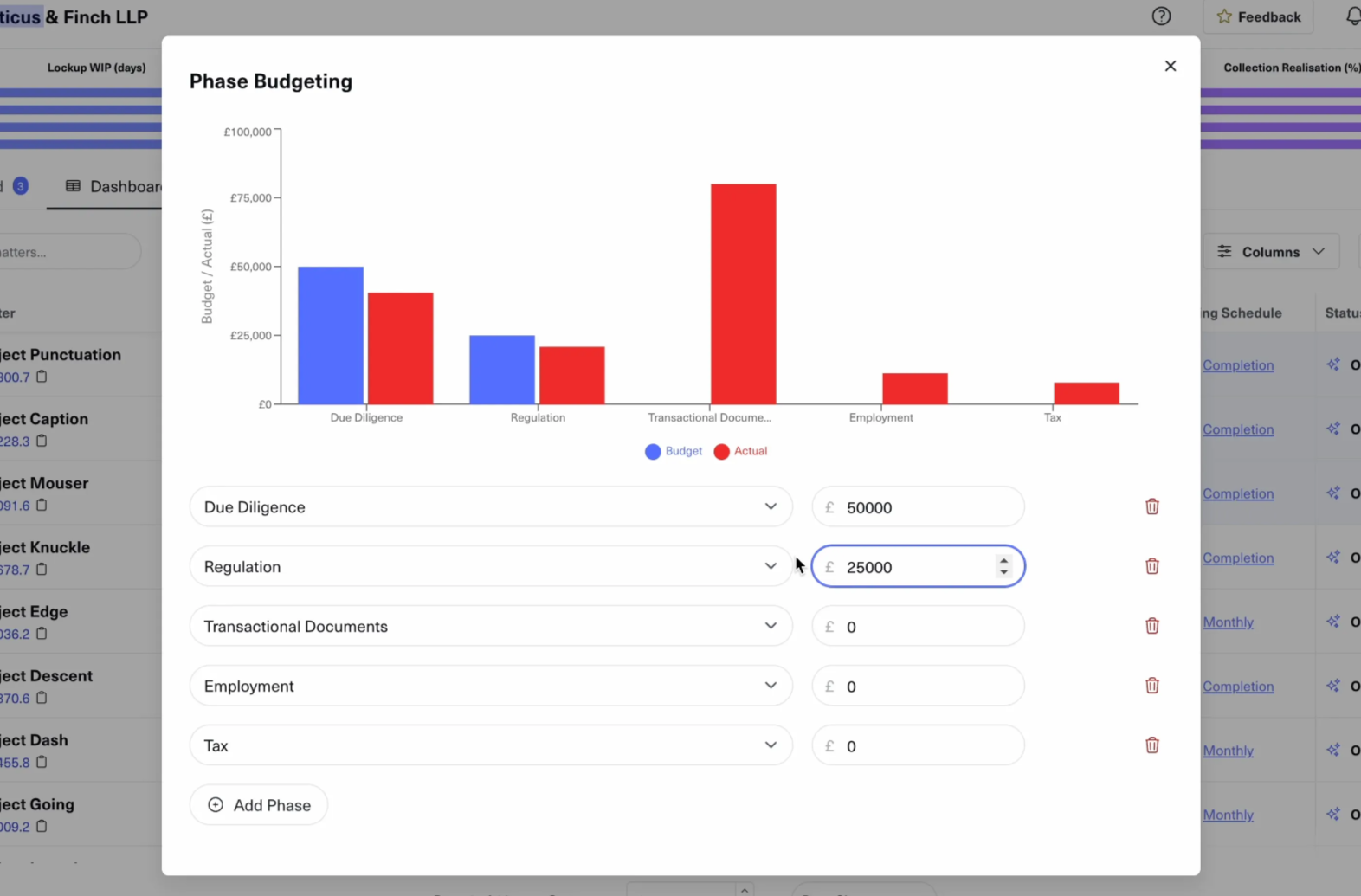
Task: Close the Phase Budgeting dialog
Action: pos(1170,66)
